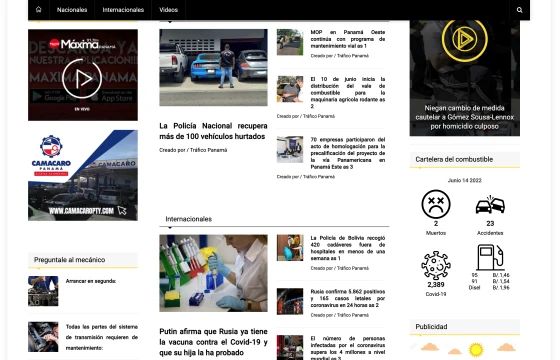Open the Nacionales menu item

72,10
